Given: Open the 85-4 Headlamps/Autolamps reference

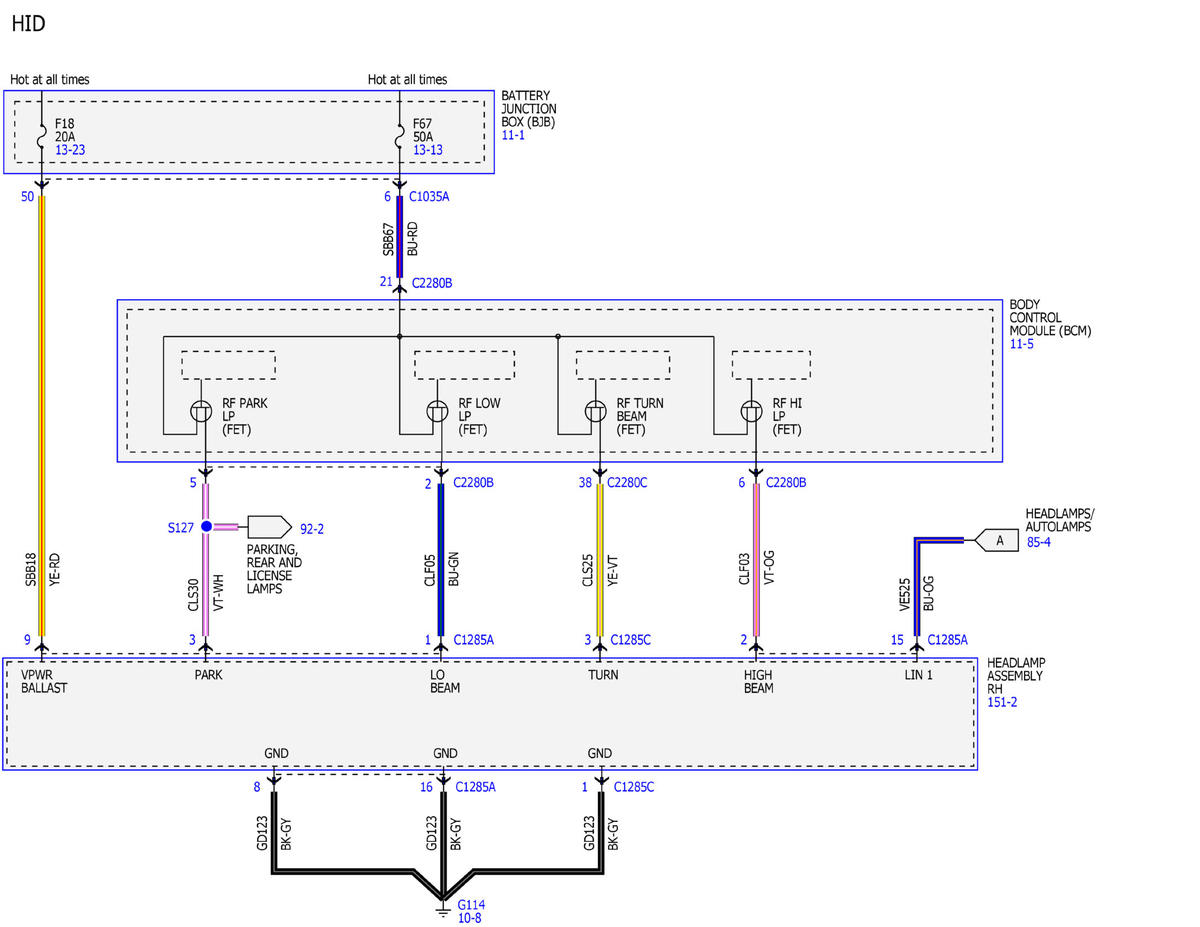Looking at the screenshot, I should pos(1040,540).
